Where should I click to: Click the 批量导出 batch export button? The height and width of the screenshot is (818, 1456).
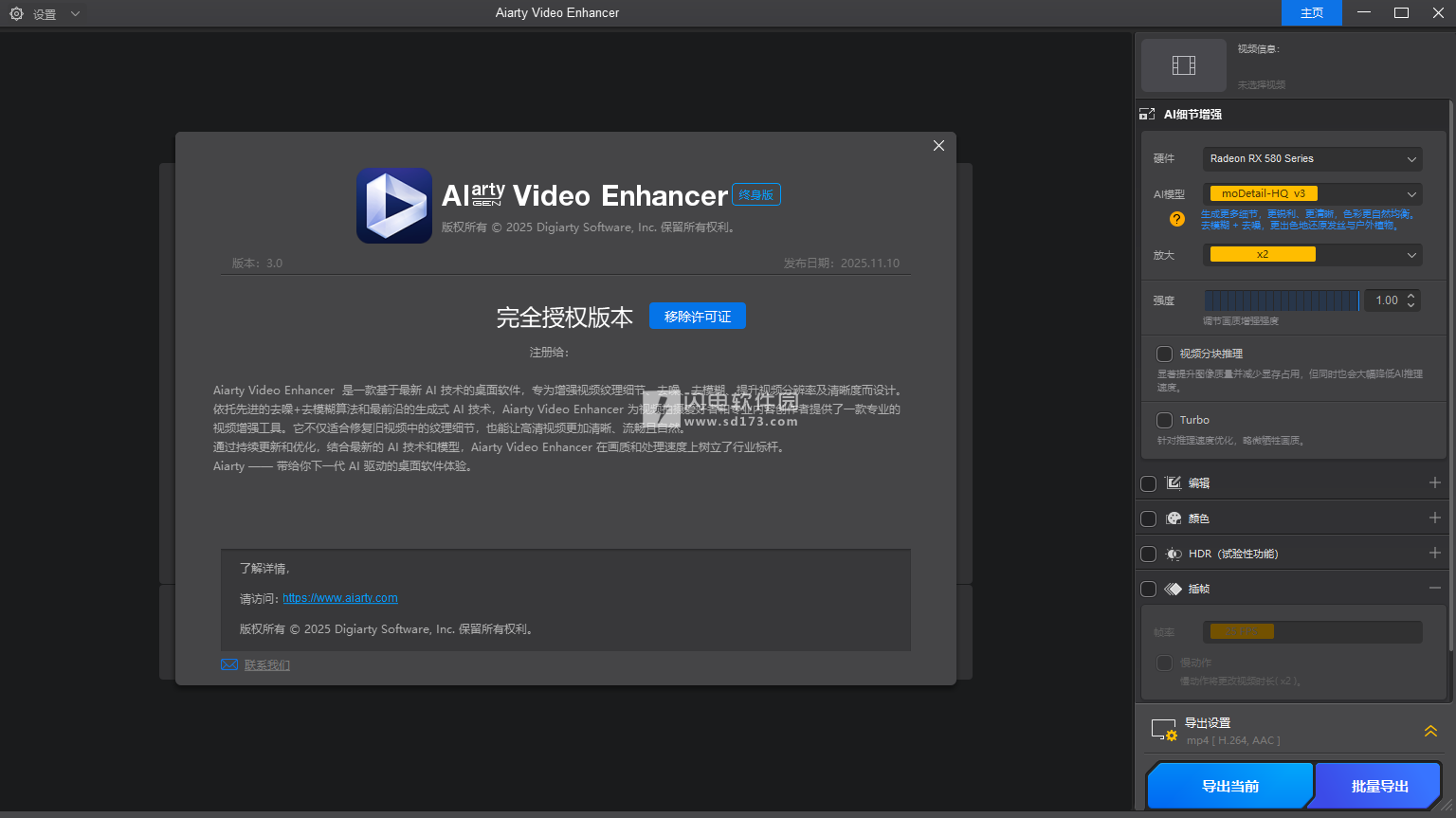tap(1379, 786)
